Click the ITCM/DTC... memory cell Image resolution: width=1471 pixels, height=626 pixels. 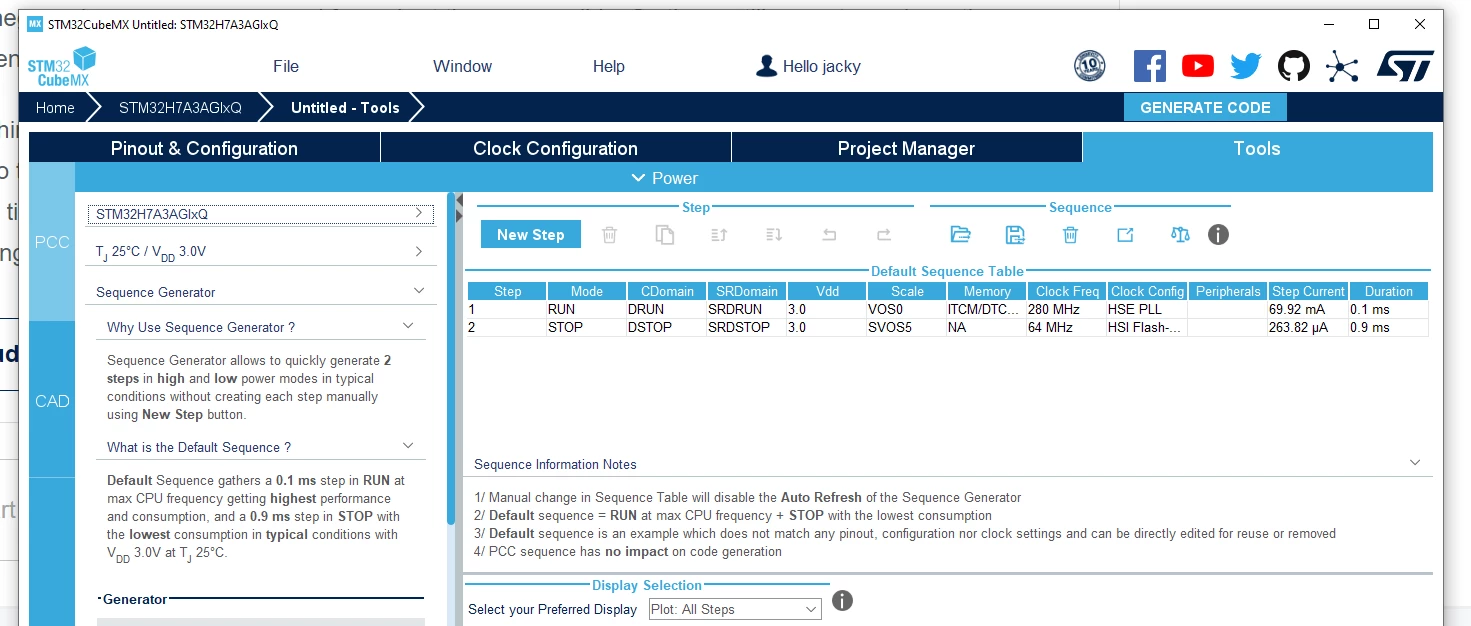(x=986, y=310)
